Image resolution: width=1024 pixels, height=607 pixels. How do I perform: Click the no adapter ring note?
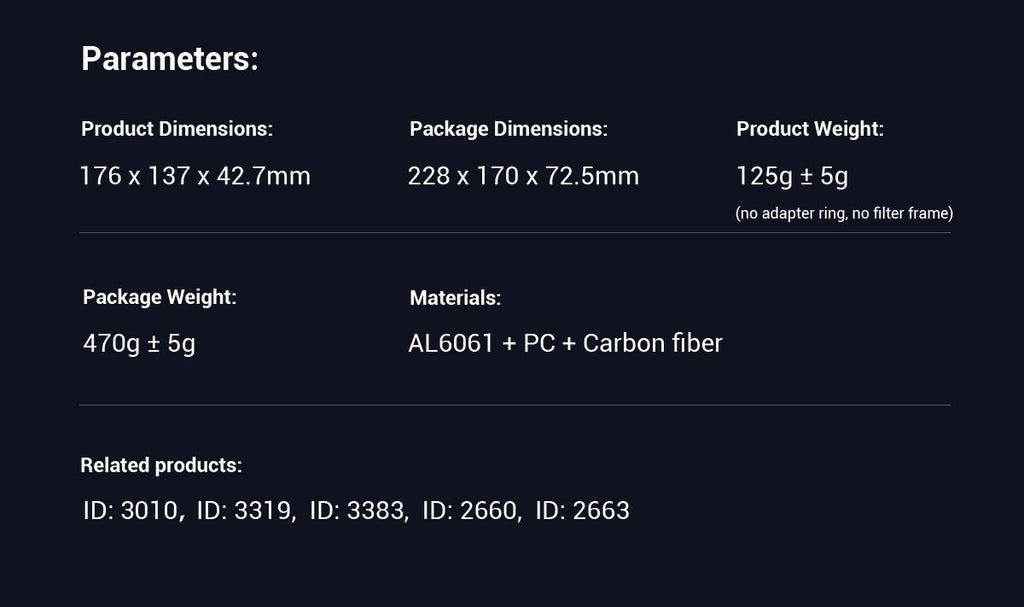tap(844, 213)
